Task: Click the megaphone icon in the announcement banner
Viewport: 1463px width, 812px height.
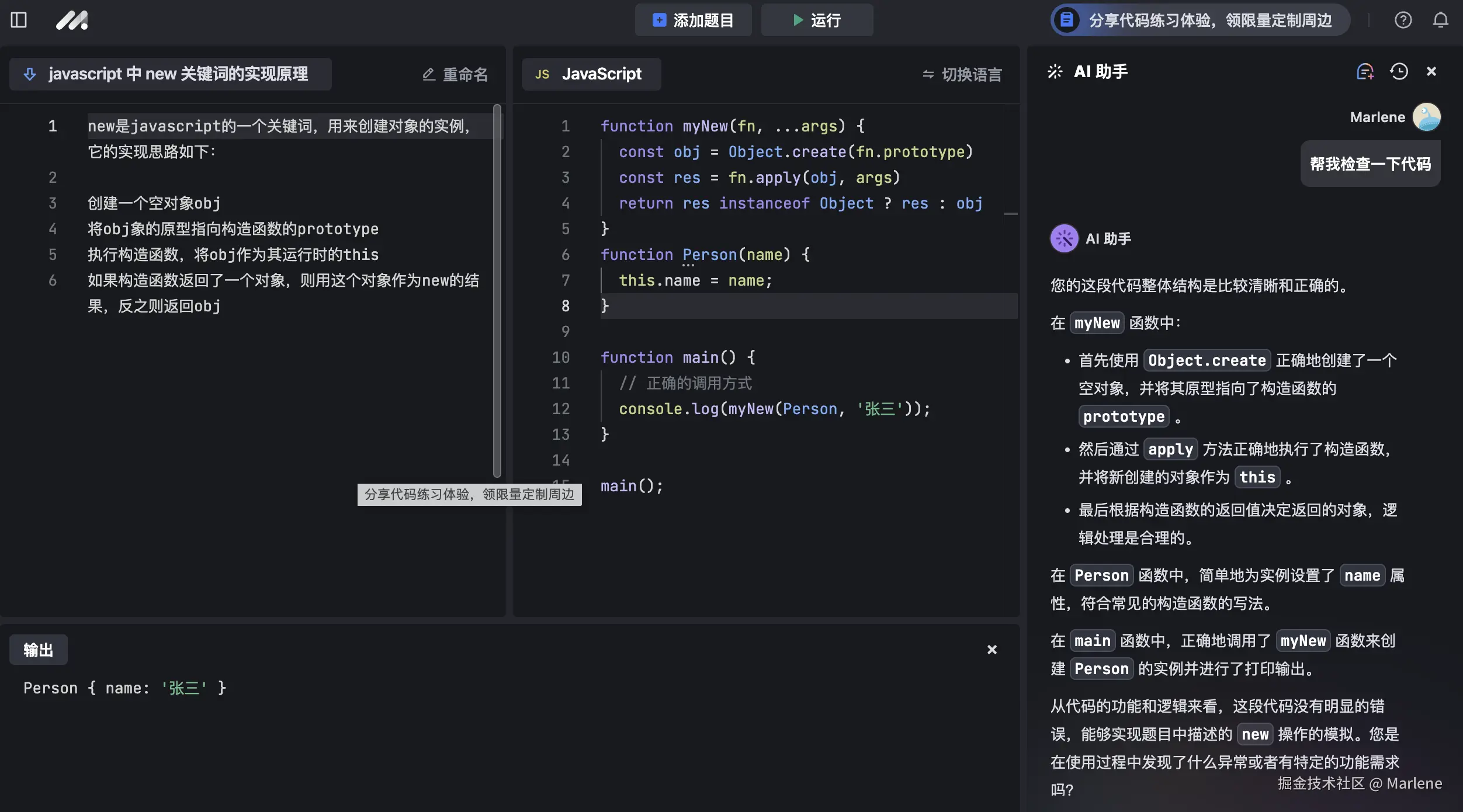Action: 1066,19
